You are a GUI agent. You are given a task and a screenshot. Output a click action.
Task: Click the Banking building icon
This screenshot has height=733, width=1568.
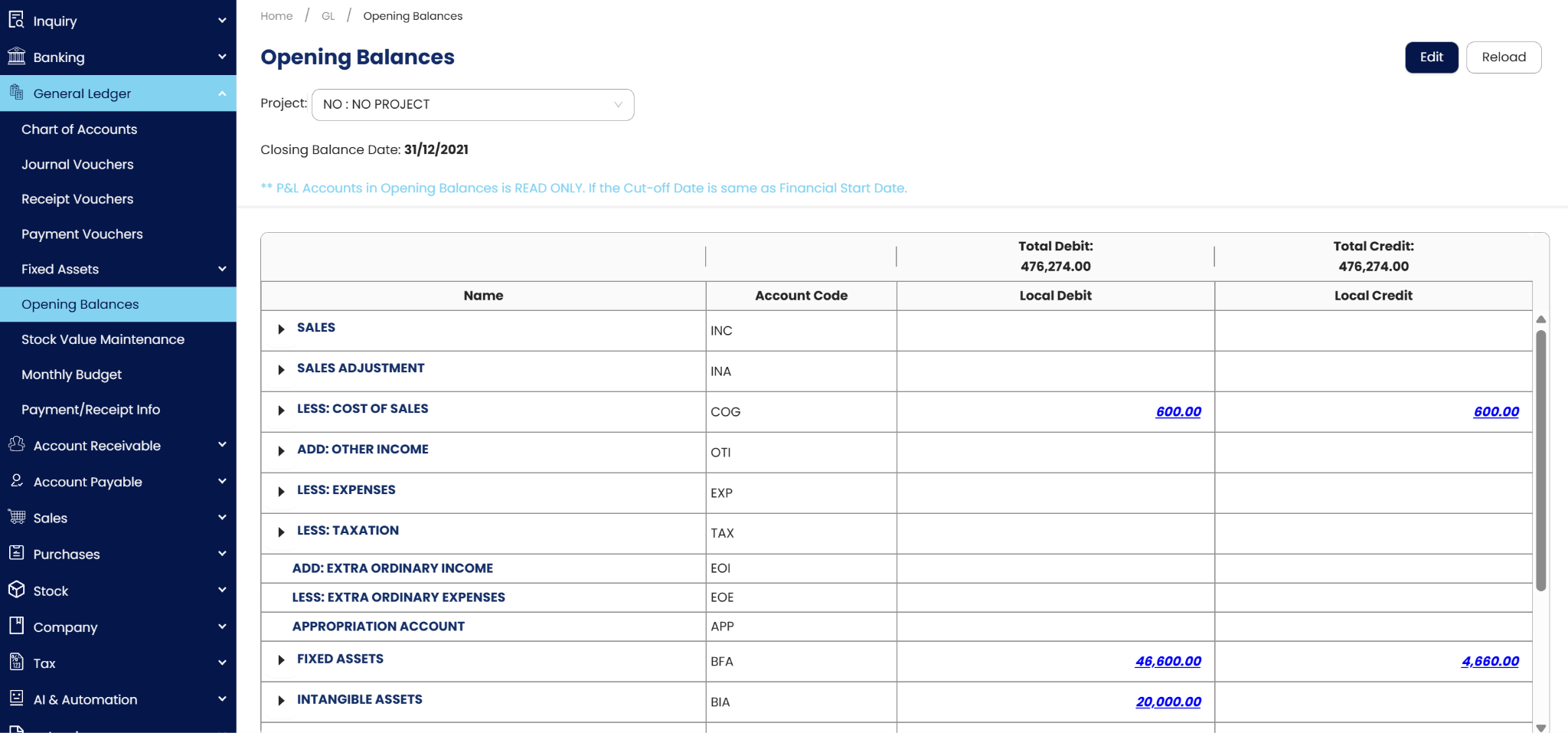click(x=16, y=56)
